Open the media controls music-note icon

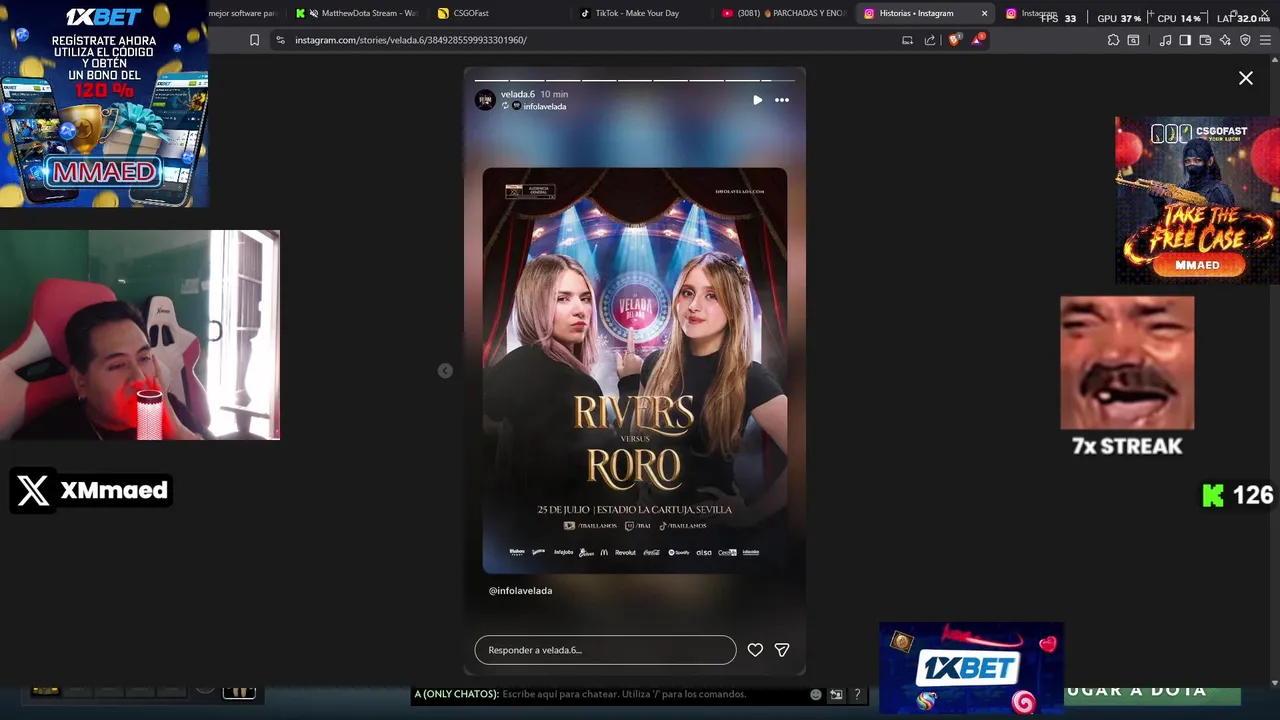[1165, 40]
